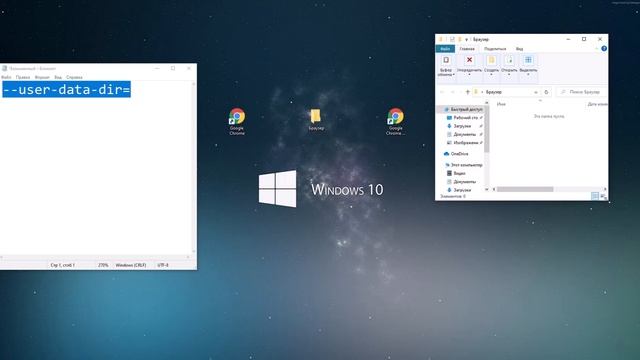The image size is (640, 360).
Task: Click the OneDrive cloud icon in navigation pane
Action: coord(447,154)
